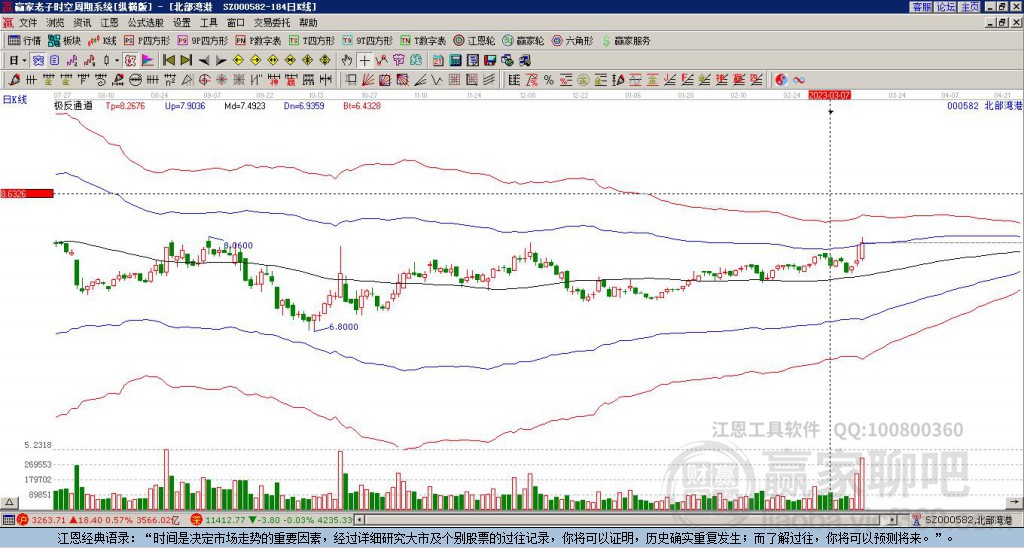Open the 设置 menu

click(182, 23)
